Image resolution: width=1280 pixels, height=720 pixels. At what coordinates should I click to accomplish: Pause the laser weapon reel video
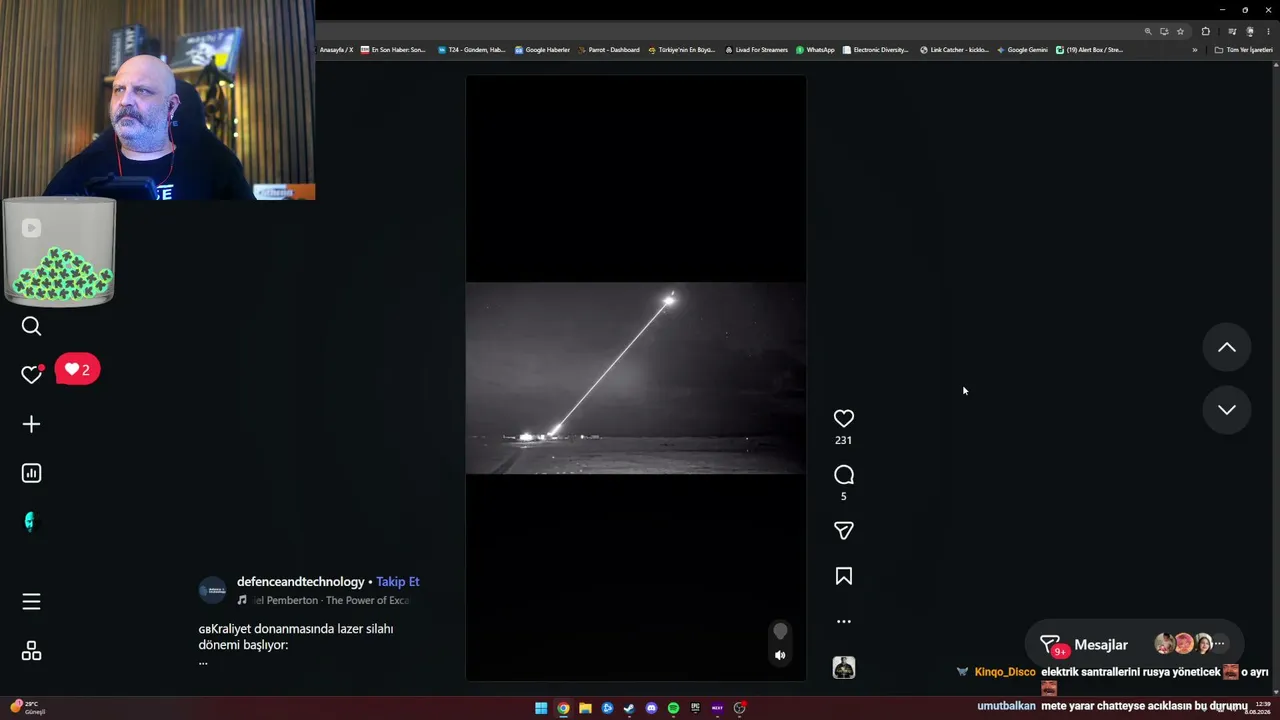636,378
